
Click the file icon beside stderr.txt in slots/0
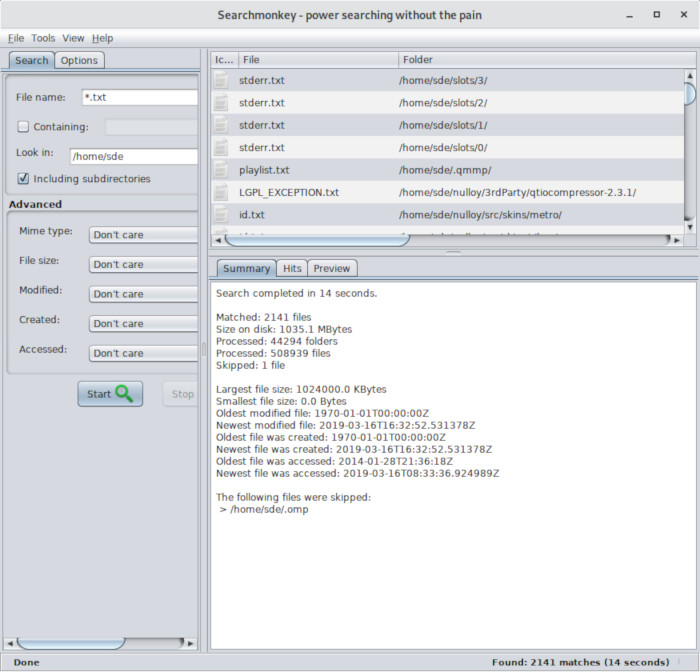pos(221,147)
